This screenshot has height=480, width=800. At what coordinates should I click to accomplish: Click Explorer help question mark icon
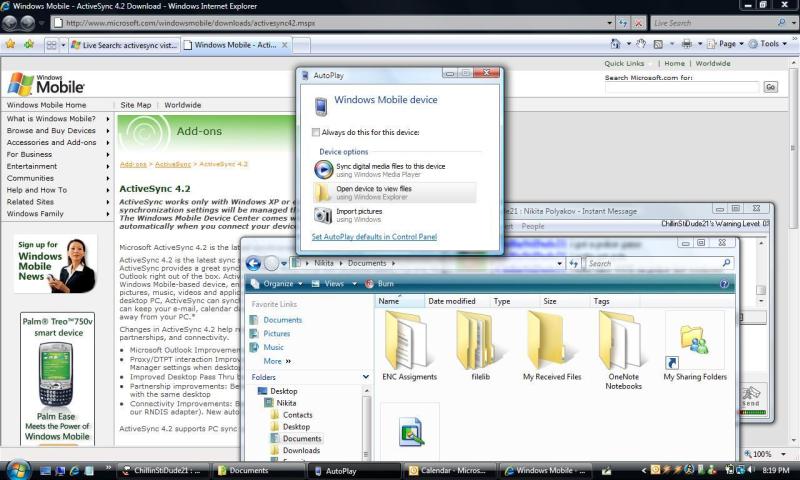724,284
